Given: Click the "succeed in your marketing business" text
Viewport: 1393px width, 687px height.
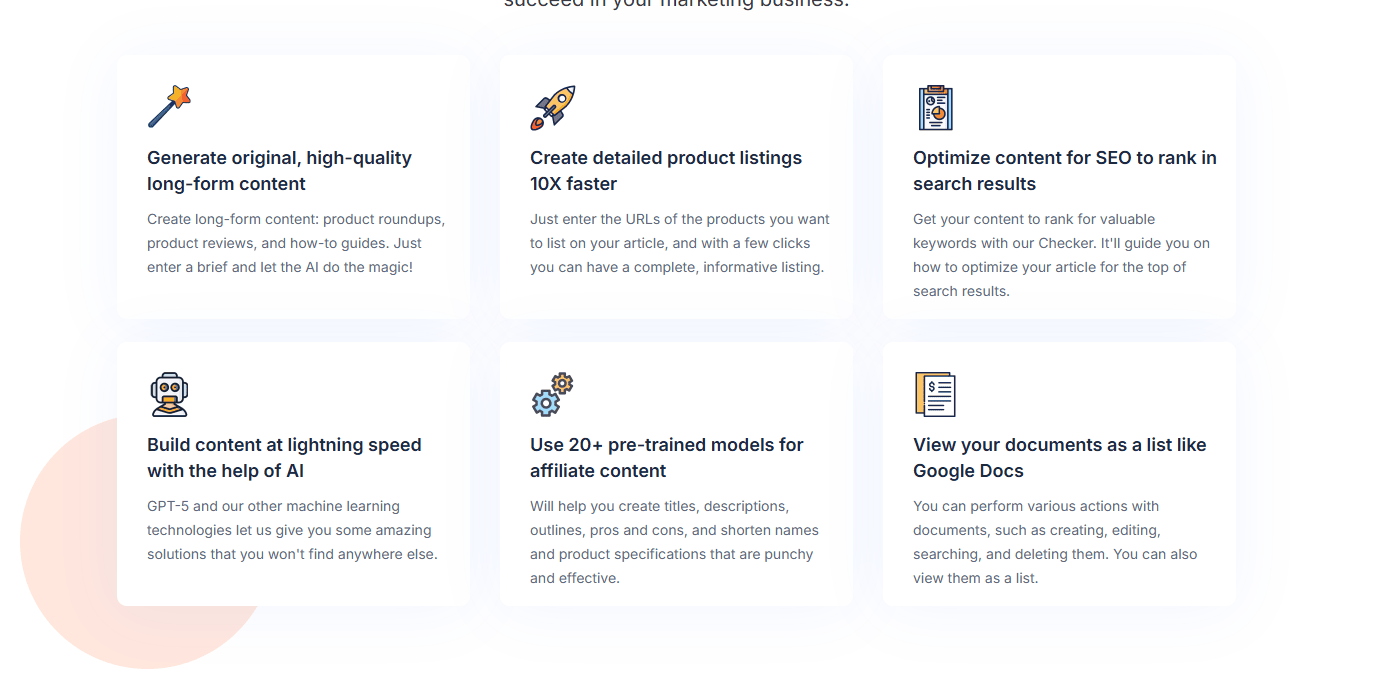Looking at the screenshot, I should [676, 4].
